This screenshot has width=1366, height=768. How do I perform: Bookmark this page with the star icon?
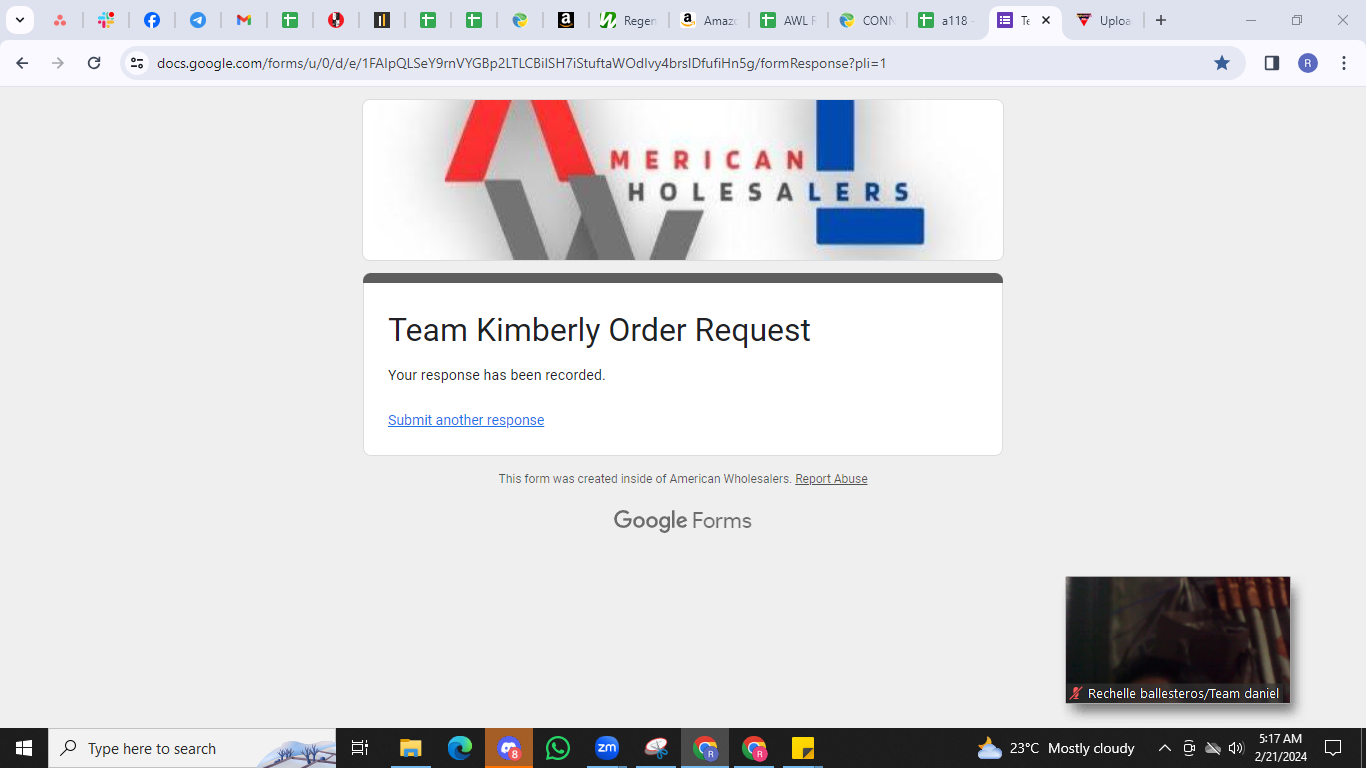1222,63
